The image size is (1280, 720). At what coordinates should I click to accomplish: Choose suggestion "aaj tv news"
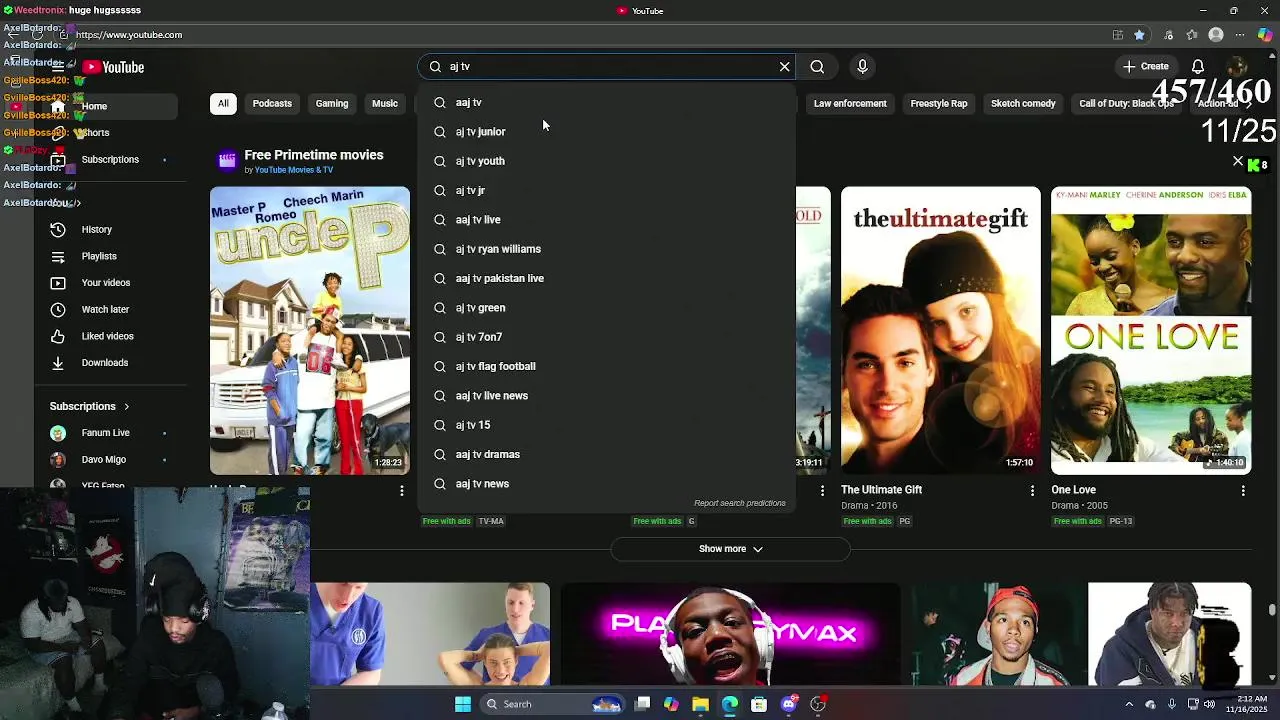pos(606,484)
